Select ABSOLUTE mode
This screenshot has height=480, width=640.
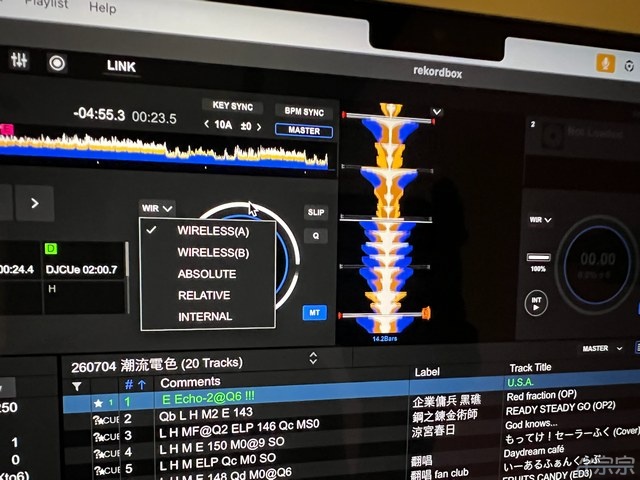[x=207, y=274]
